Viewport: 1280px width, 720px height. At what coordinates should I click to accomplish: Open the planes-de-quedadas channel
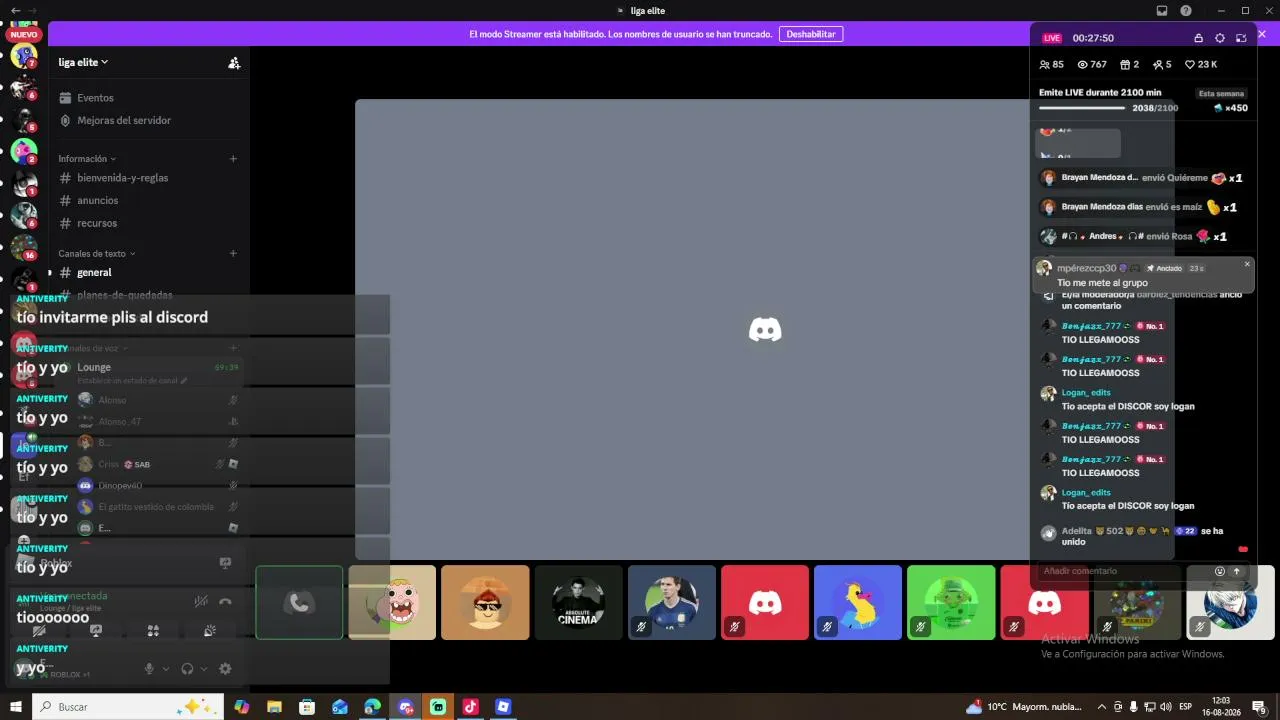(x=124, y=295)
